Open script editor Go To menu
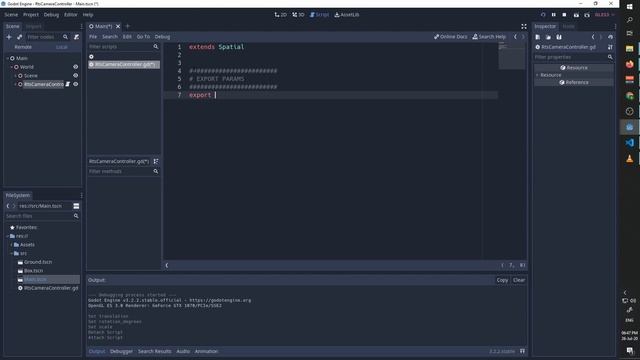 [x=143, y=37]
